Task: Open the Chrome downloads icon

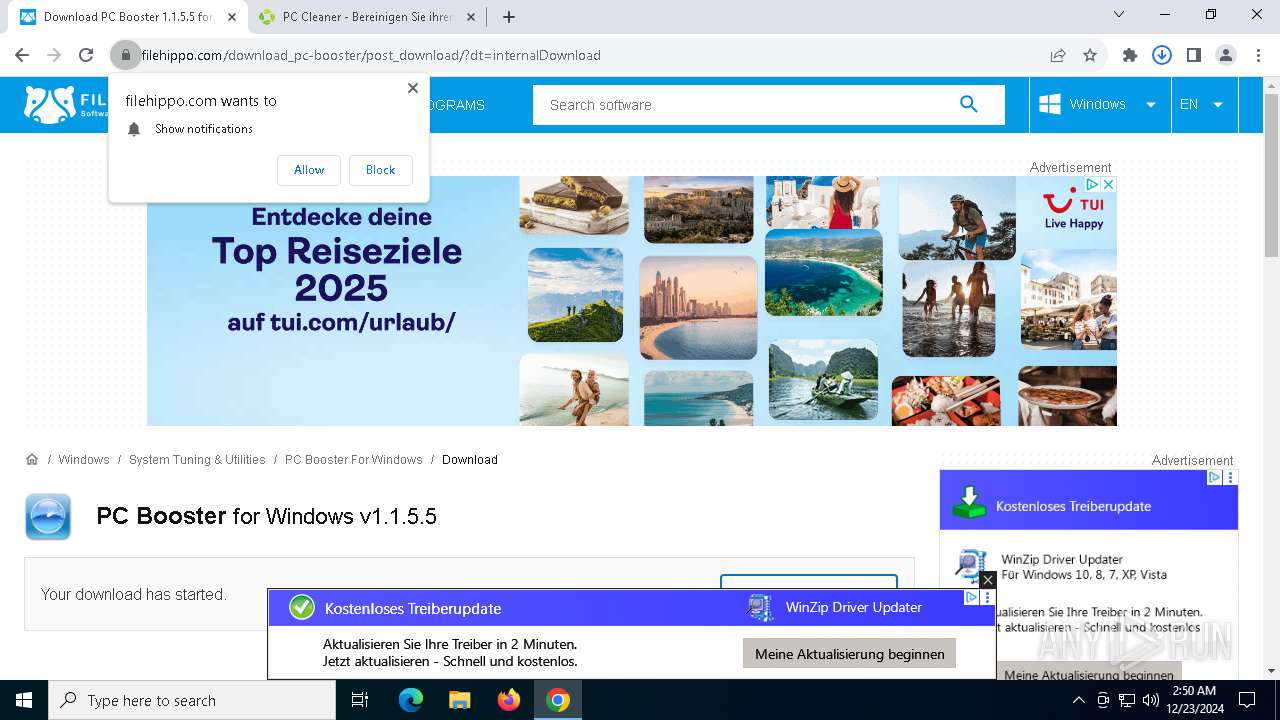Action: coord(1162,55)
